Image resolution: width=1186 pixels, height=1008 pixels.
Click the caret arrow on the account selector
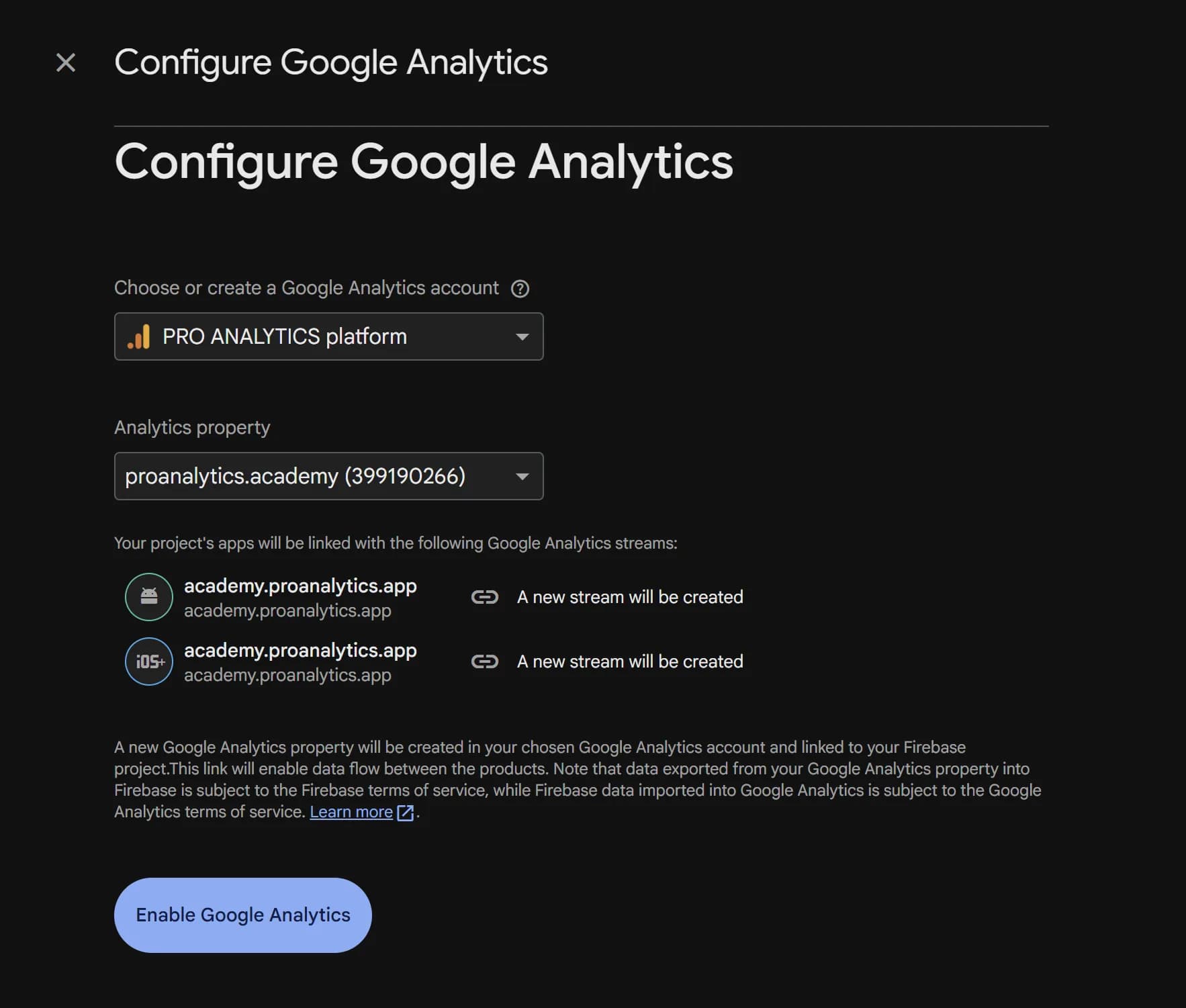522,336
